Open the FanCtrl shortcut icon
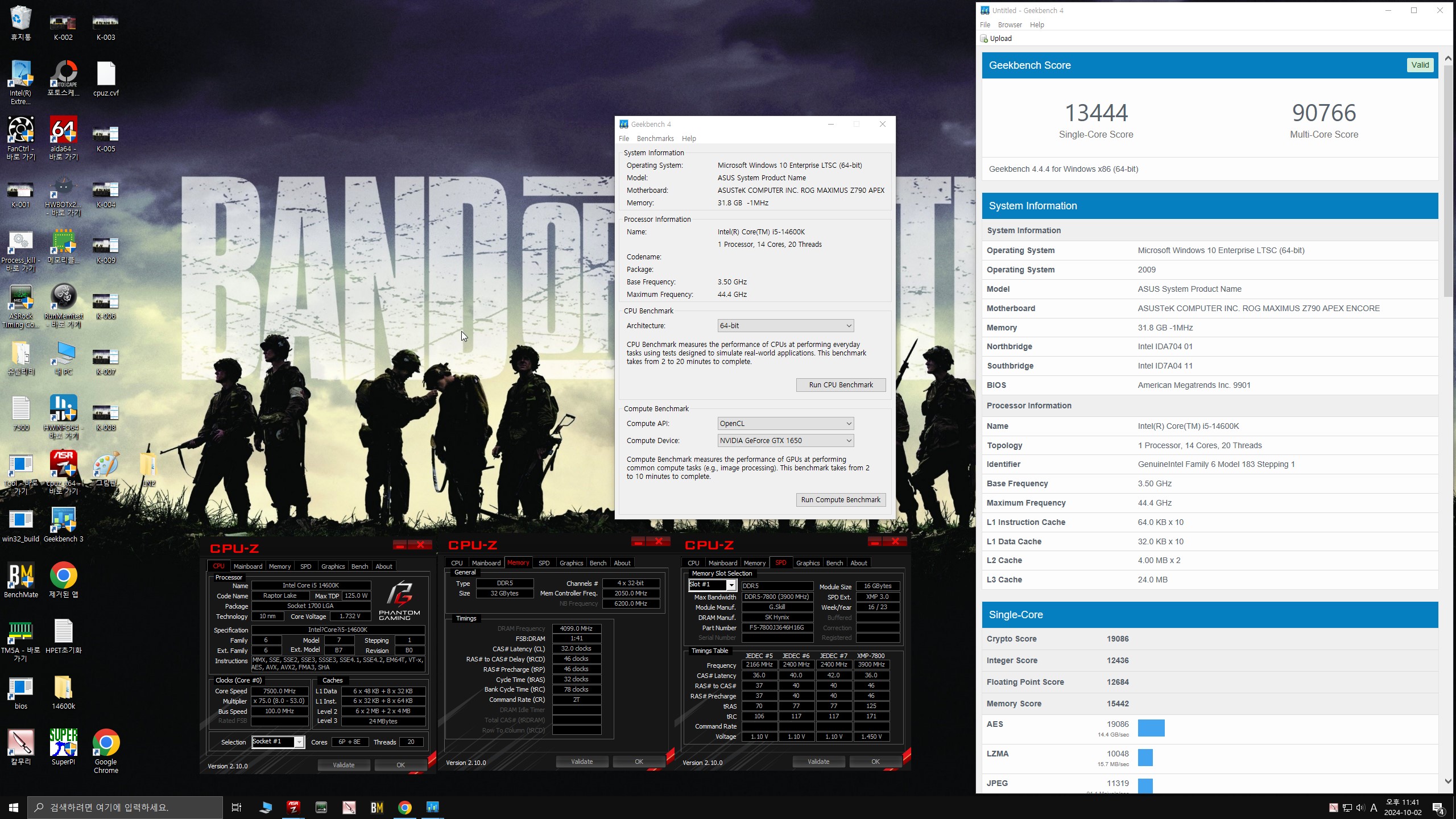This screenshot has height=819, width=1456. (x=20, y=138)
